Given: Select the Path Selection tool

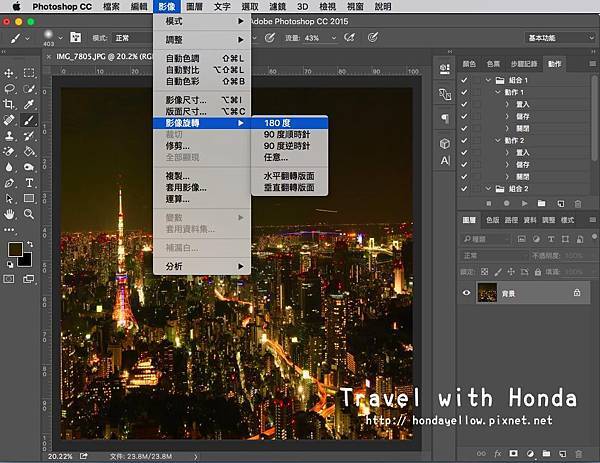Looking at the screenshot, I should tap(9, 198).
